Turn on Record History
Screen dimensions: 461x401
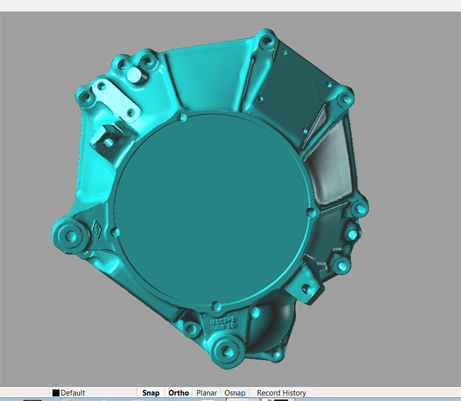[x=281, y=393]
